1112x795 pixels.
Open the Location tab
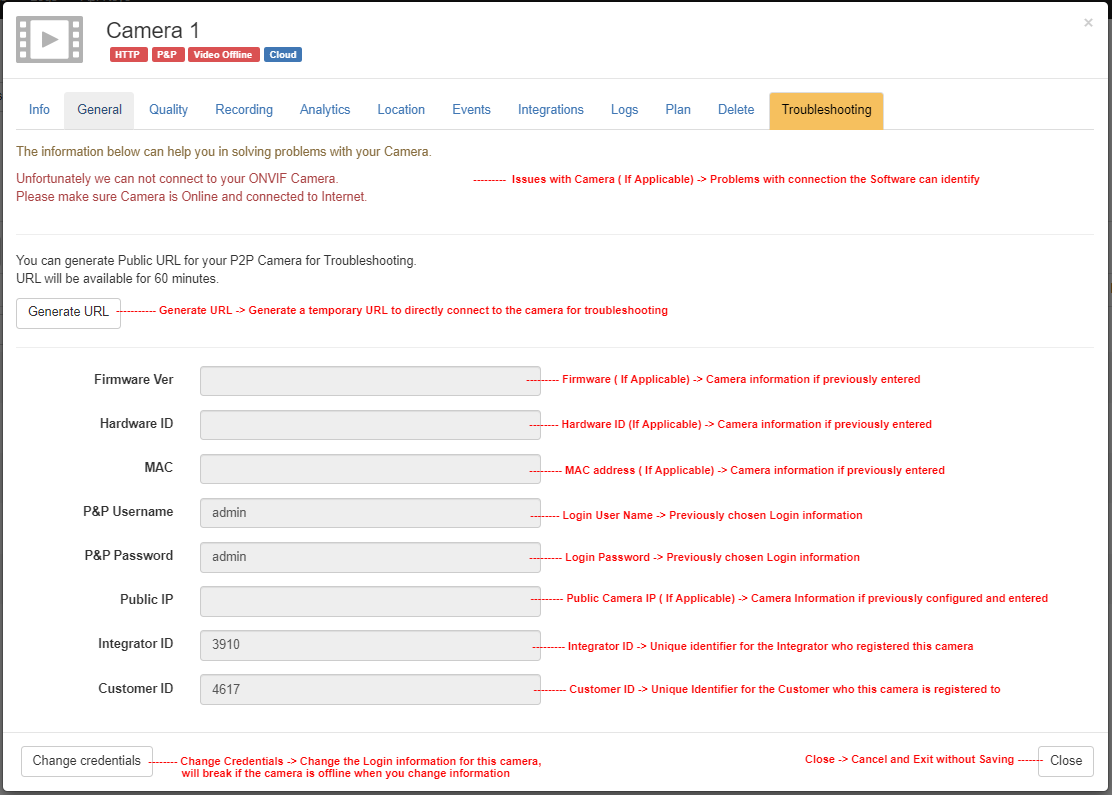[401, 110]
